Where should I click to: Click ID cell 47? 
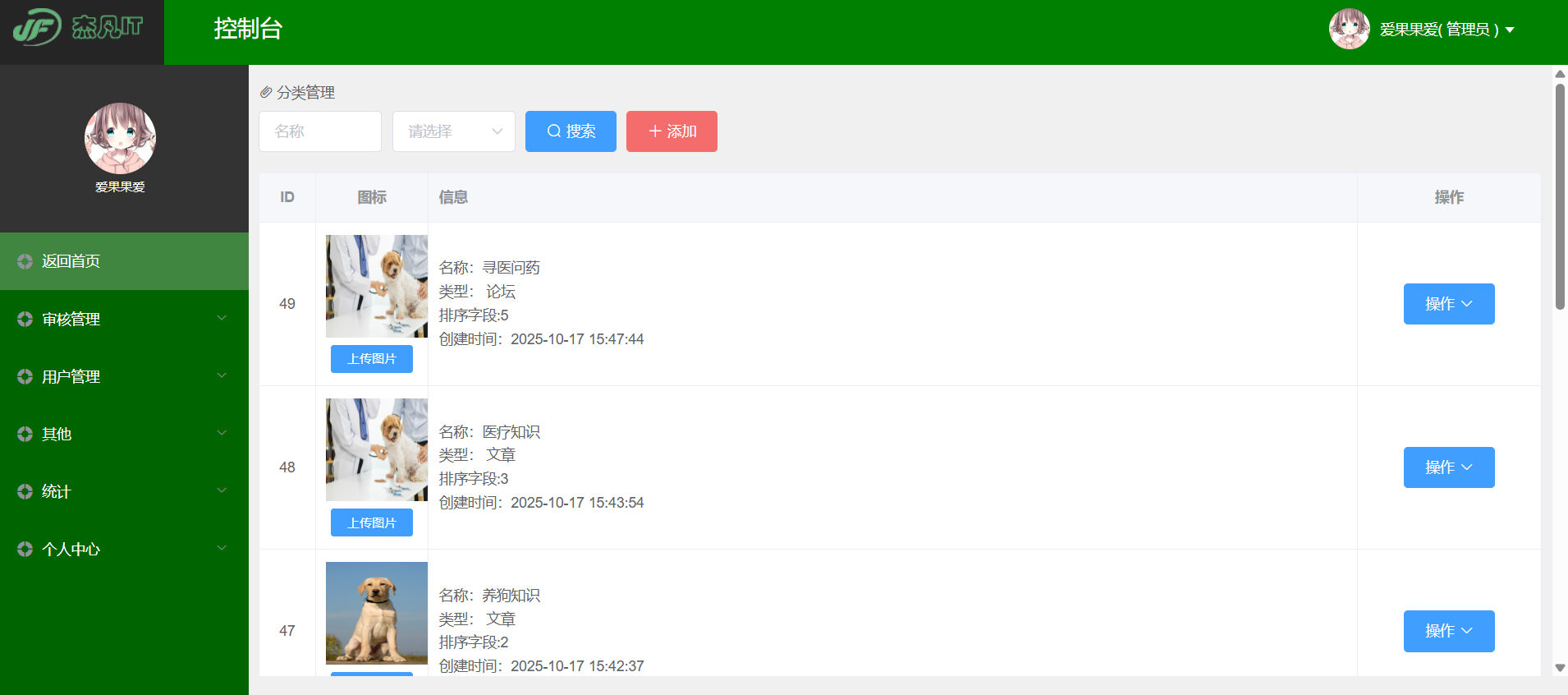click(287, 631)
